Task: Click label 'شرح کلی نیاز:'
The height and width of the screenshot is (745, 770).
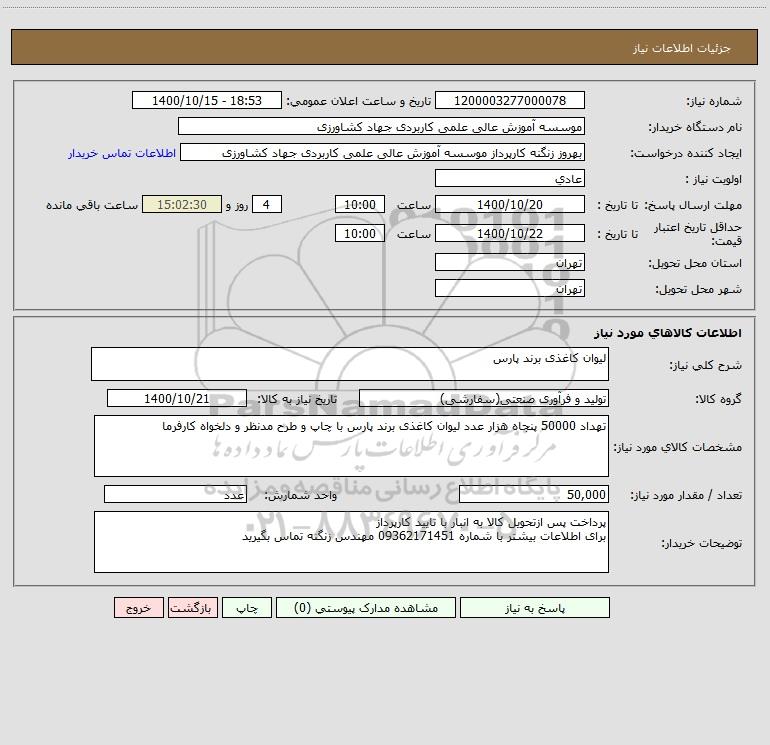Action: pos(705,365)
